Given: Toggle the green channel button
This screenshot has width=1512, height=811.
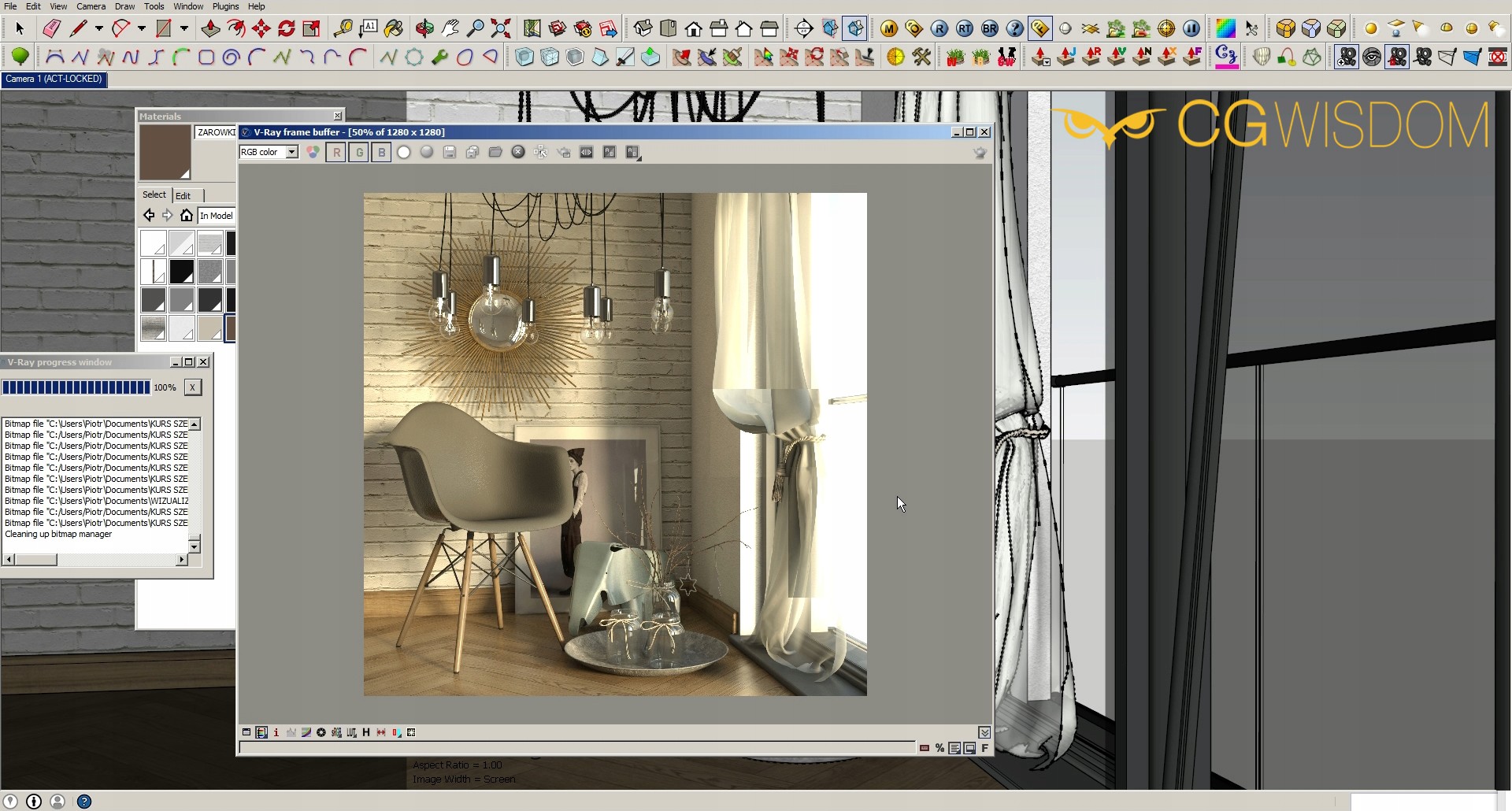Looking at the screenshot, I should point(359,153).
